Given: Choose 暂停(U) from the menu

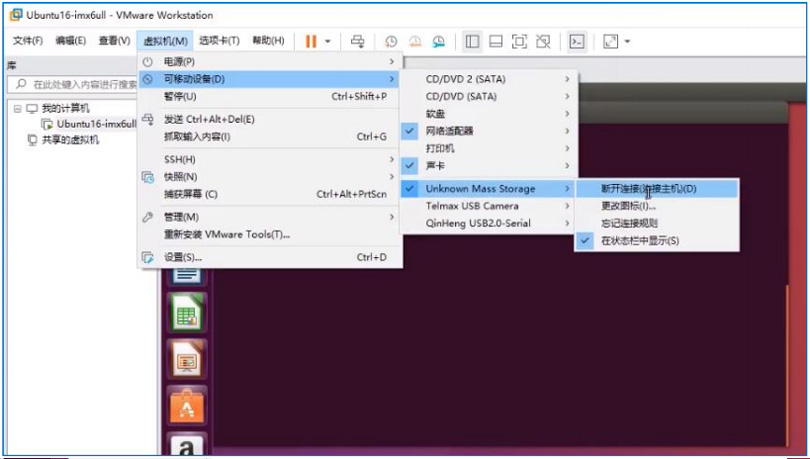Looking at the screenshot, I should pyautogui.click(x=270, y=97).
